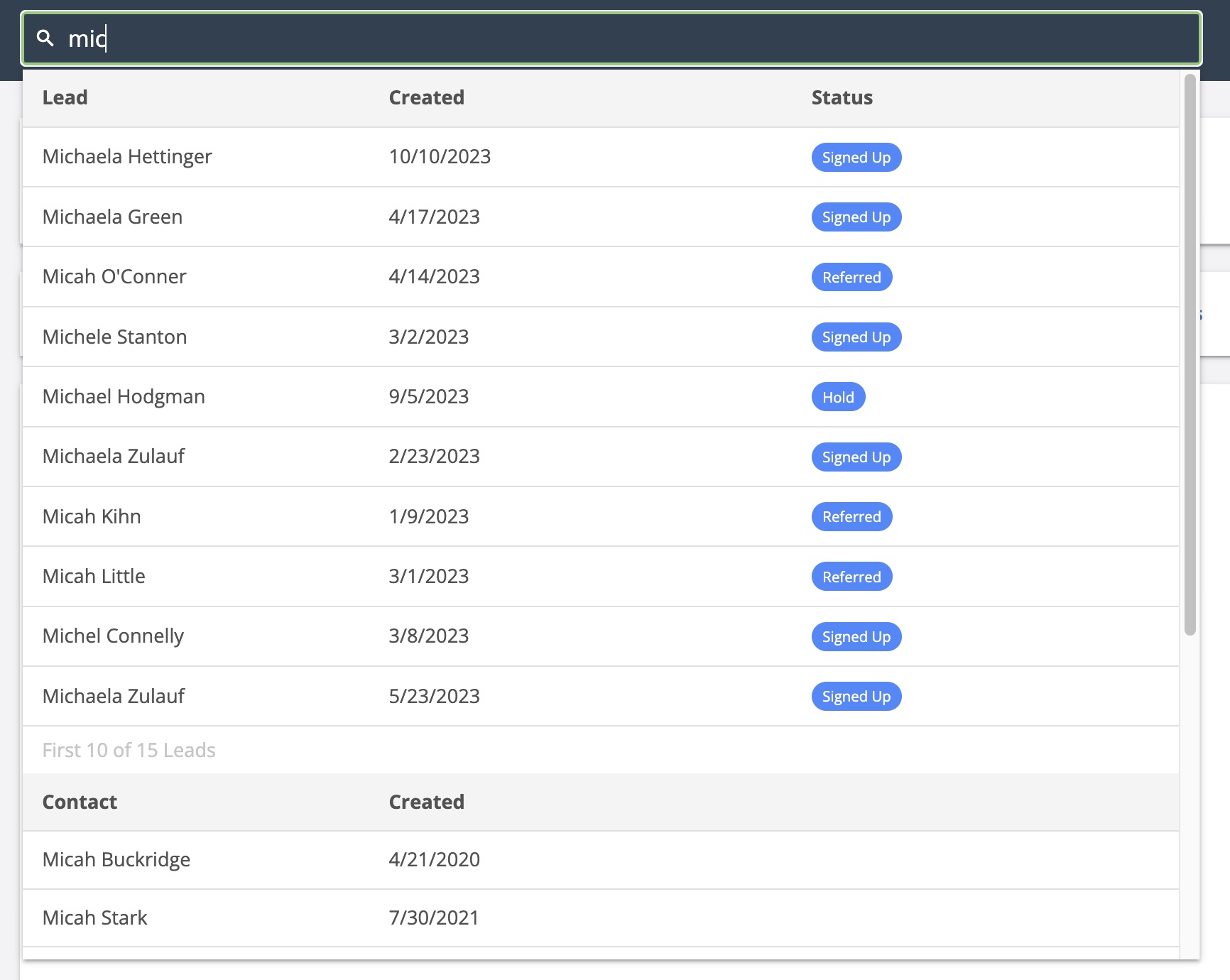The height and width of the screenshot is (980, 1230).
Task: Click the Lead column header
Action: (65, 97)
